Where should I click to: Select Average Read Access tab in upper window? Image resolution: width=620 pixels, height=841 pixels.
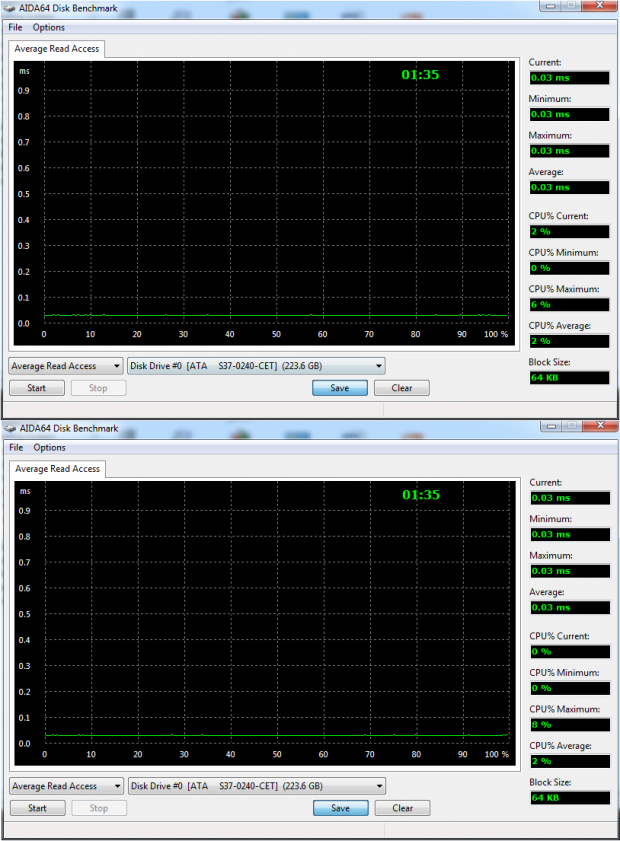coord(57,49)
